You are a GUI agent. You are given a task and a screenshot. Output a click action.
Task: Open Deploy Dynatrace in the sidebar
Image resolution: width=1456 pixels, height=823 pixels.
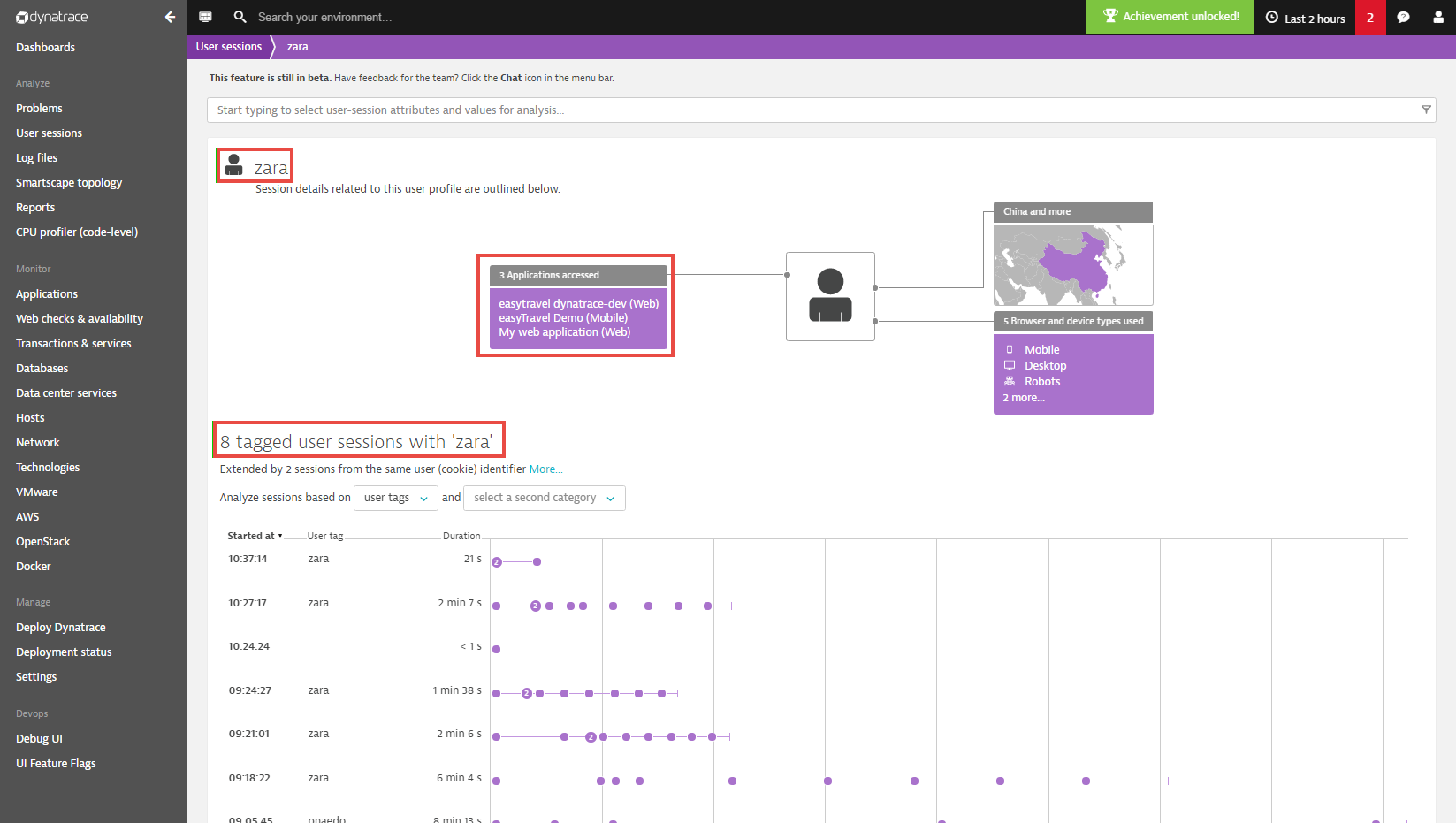pyautogui.click(x=61, y=627)
